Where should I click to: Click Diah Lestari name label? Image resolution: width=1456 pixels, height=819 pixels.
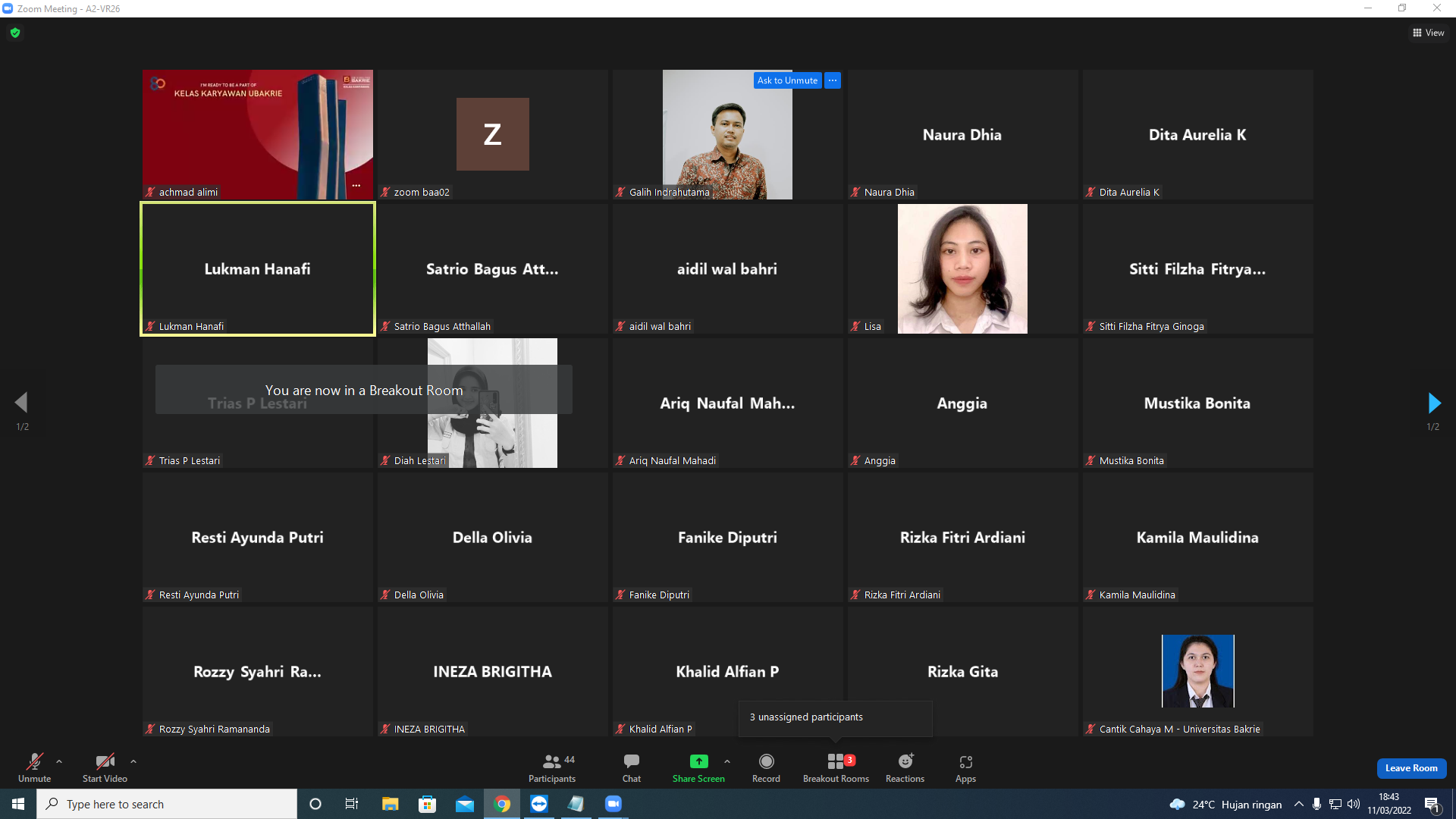(419, 461)
